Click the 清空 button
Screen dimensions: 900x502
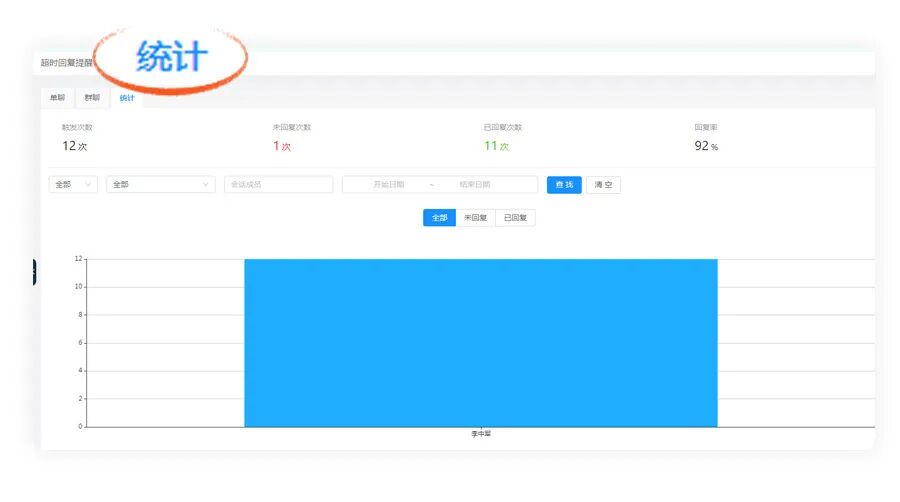pyautogui.click(x=603, y=185)
